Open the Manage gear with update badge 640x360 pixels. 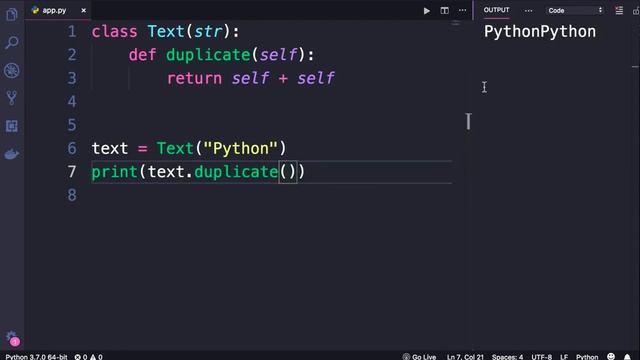(x=12, y=338)
